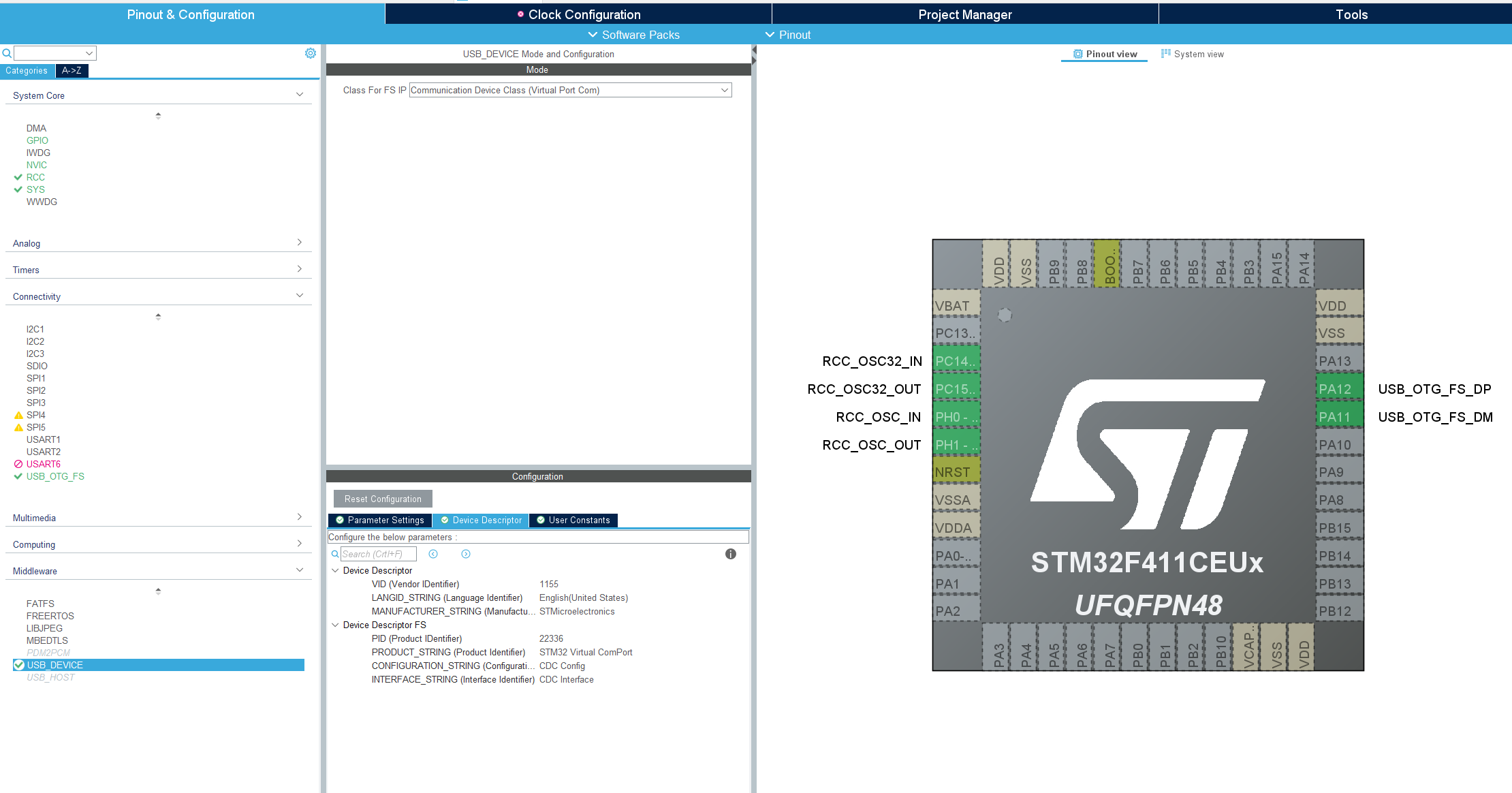The width and height of the screenshot is (1512, 793).
Task: Select the I2C1 peripheral
Action: coord(35,329)
